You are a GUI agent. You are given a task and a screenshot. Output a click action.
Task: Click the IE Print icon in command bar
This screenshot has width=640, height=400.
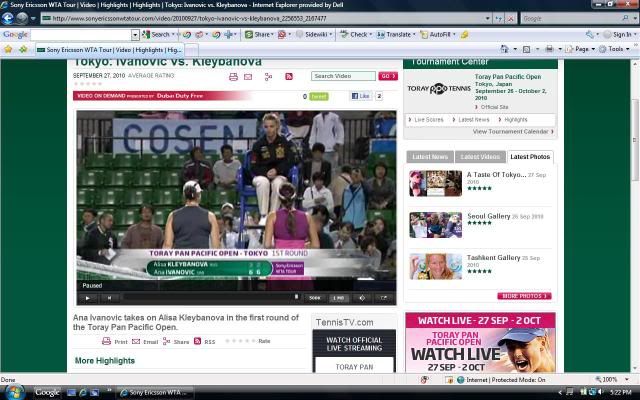[549, 49]
